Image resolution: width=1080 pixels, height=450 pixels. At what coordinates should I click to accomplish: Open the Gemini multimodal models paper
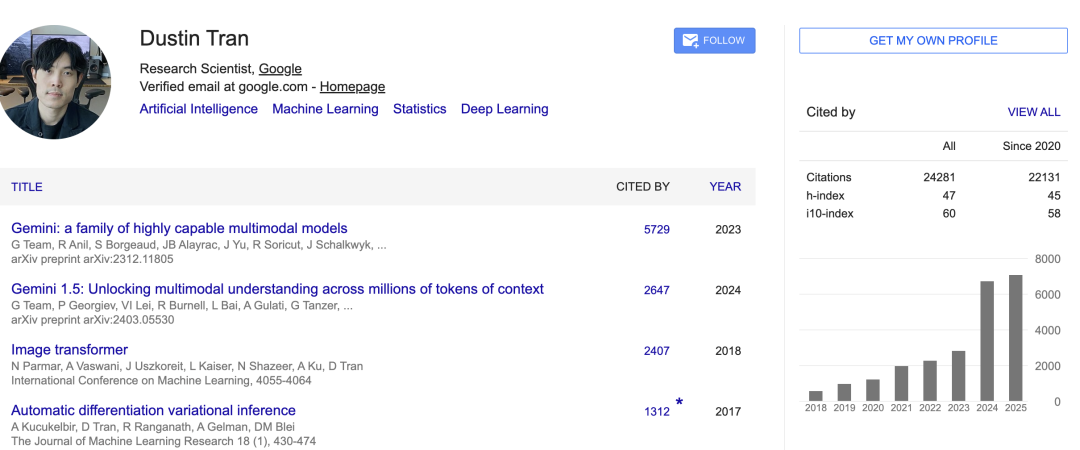(x=179, y=228)
